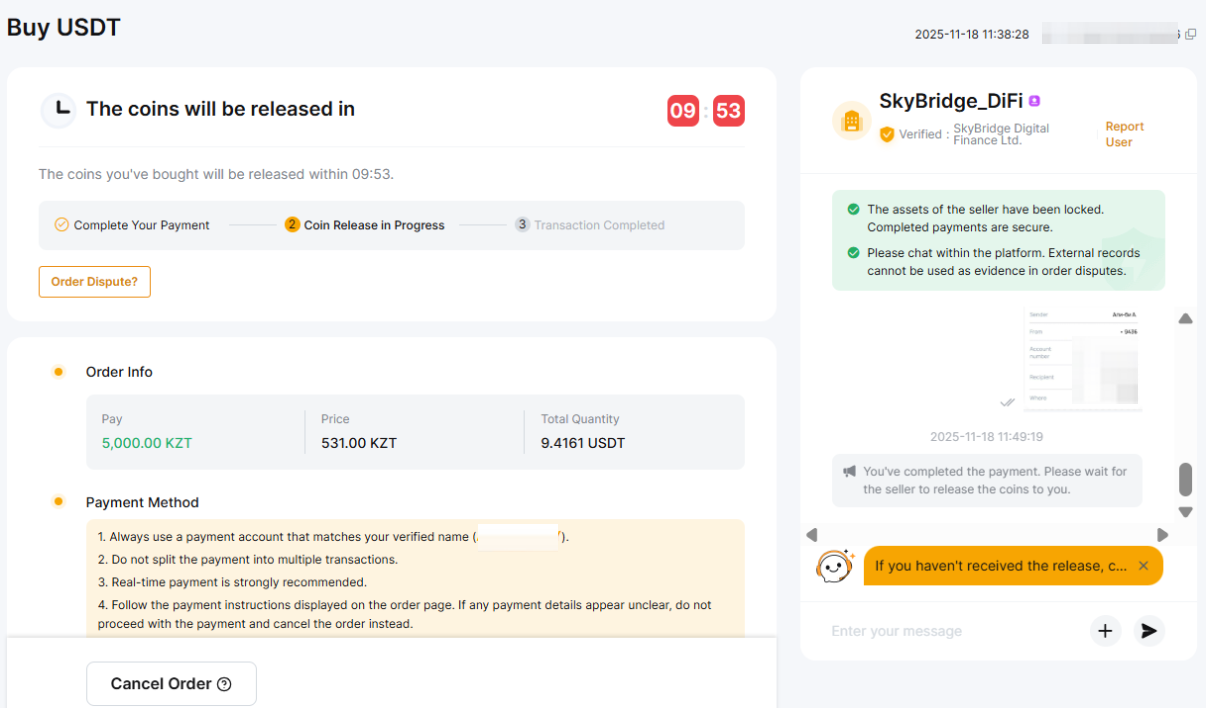Open the Order Dispute button
Viewport: 1206px width, 714px height.
[94, 282]
